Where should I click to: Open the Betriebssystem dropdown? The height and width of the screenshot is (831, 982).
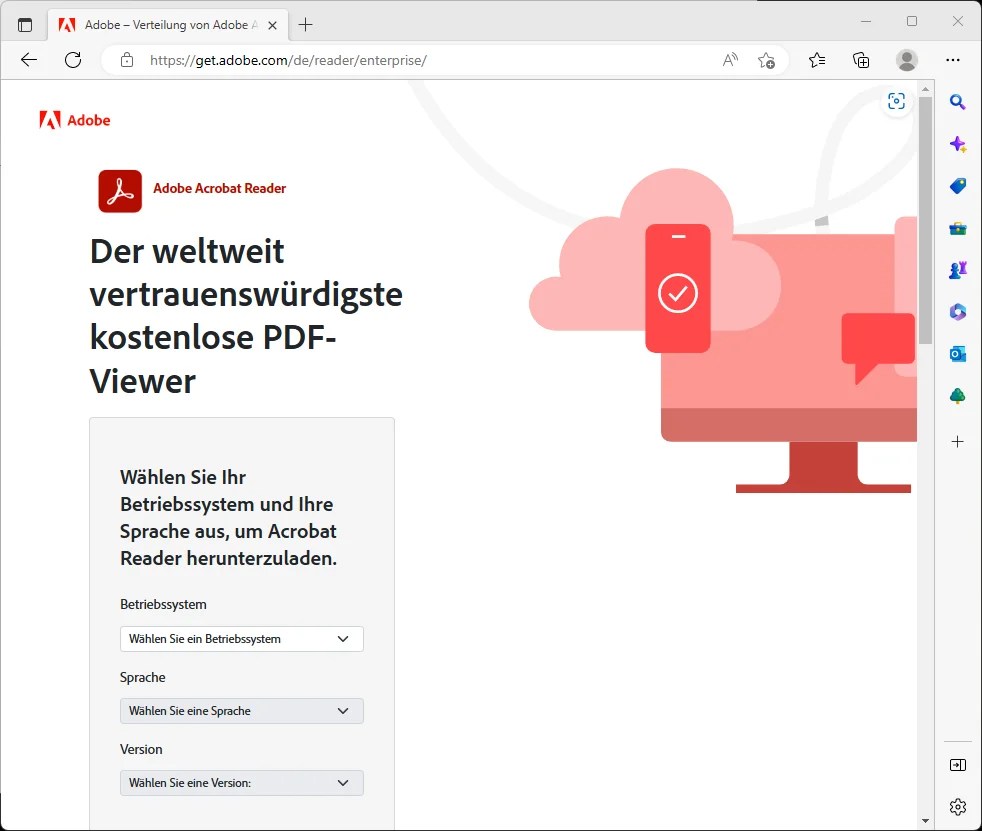(x=242, y=639)
